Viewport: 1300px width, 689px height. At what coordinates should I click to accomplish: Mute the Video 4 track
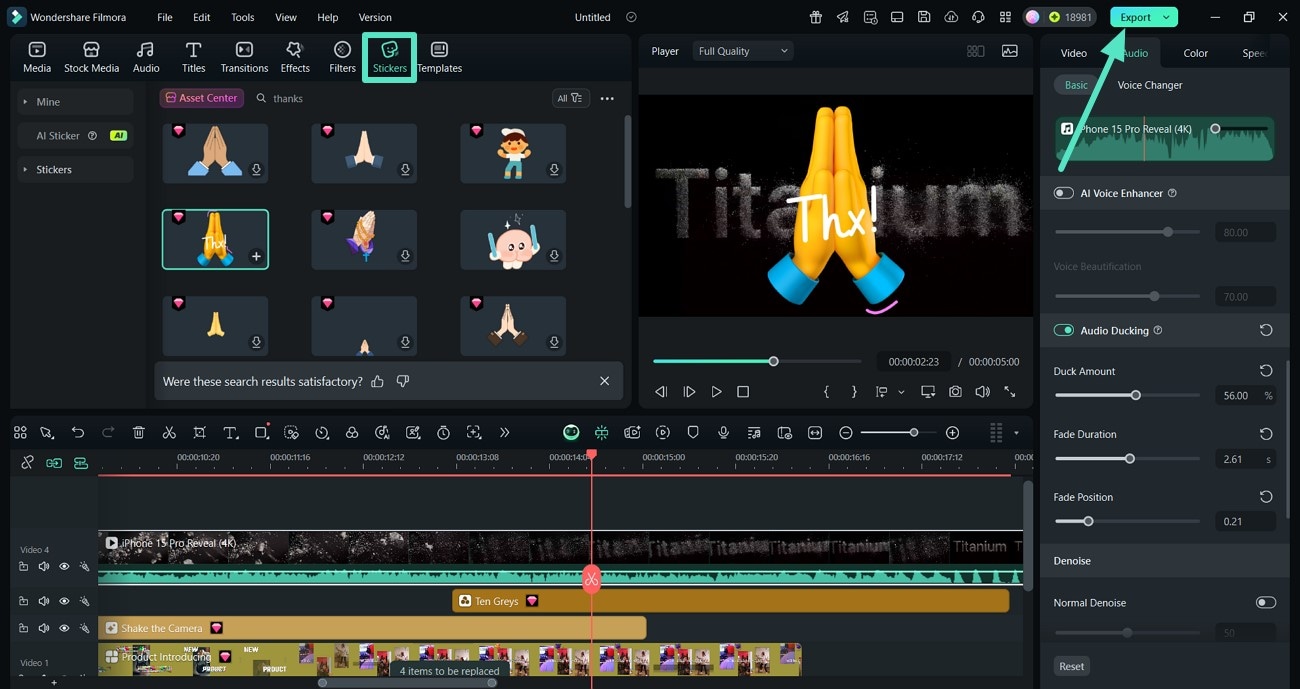[44, 566]
